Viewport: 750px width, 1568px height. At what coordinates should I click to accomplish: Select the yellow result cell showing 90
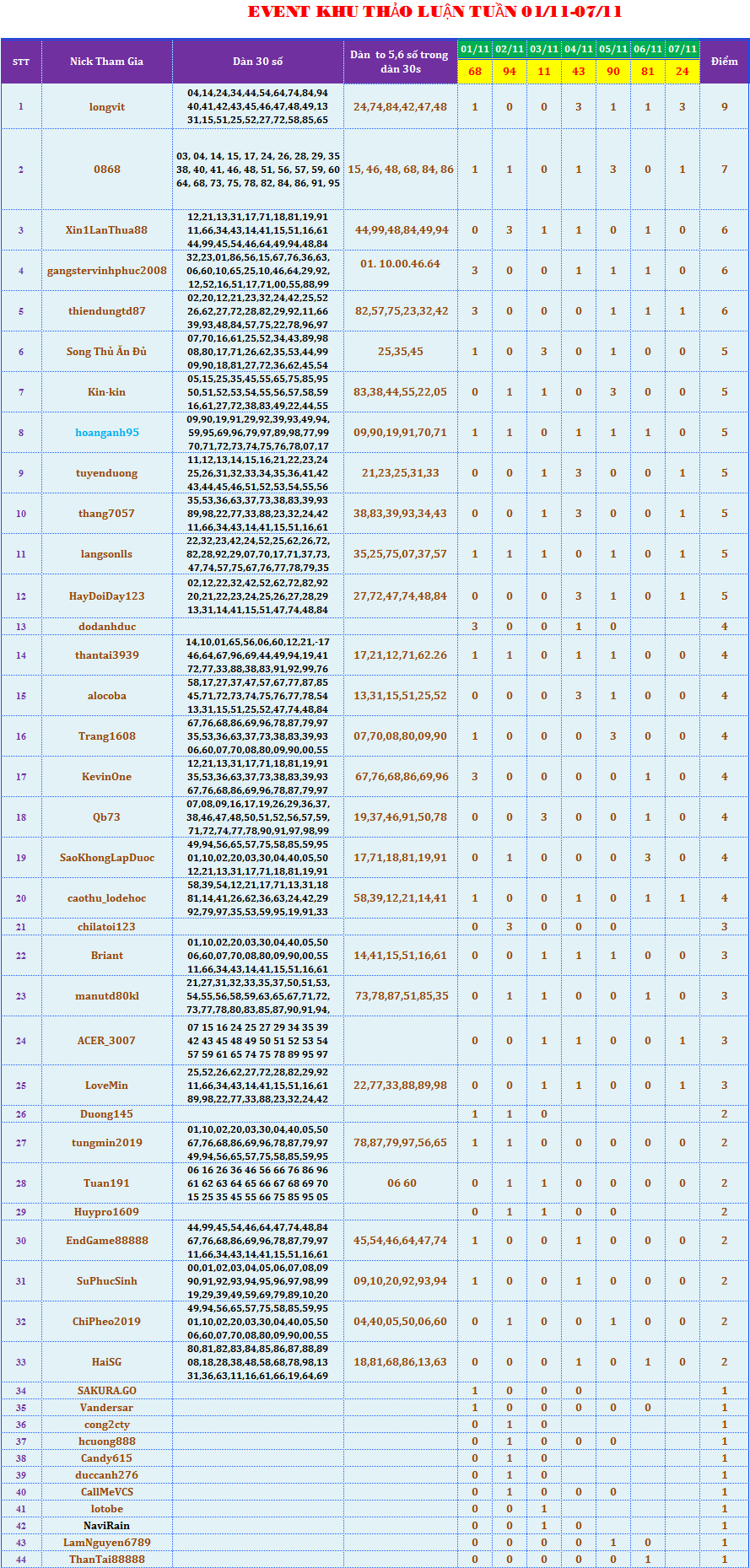(x=613, y=72)
